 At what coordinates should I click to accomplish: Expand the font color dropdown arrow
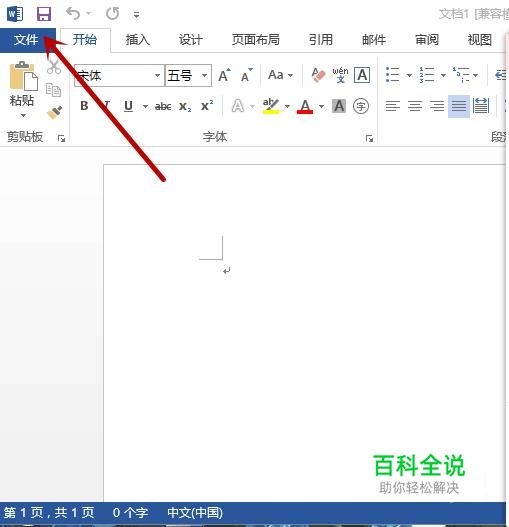point(322,107)
